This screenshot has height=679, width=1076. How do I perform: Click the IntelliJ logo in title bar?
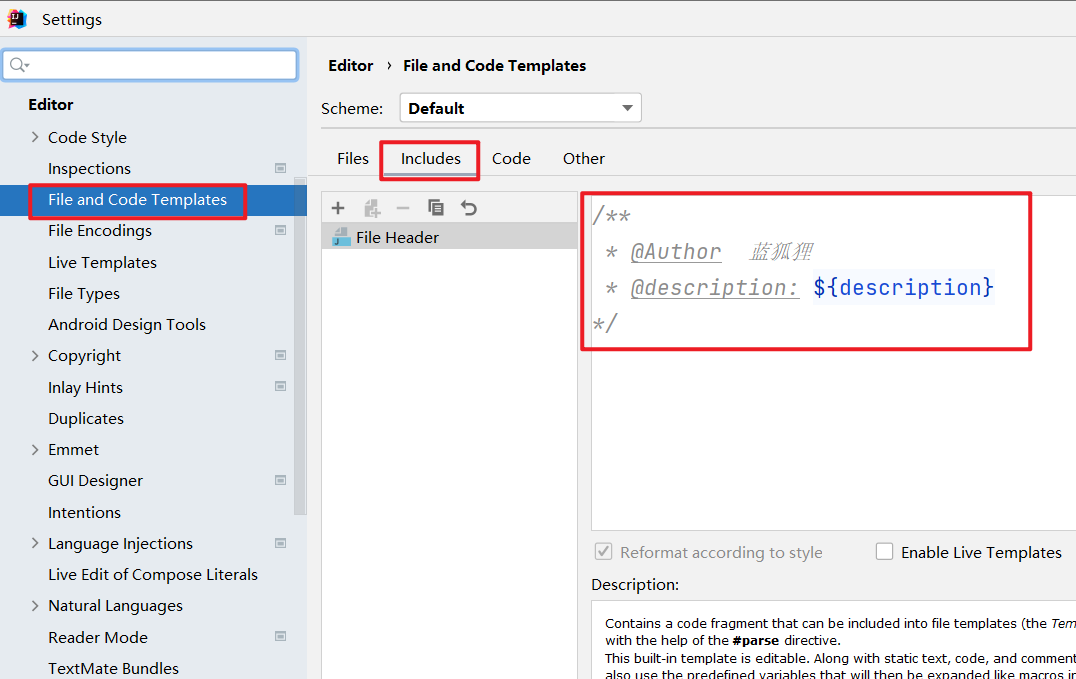[x=17, y=19]
